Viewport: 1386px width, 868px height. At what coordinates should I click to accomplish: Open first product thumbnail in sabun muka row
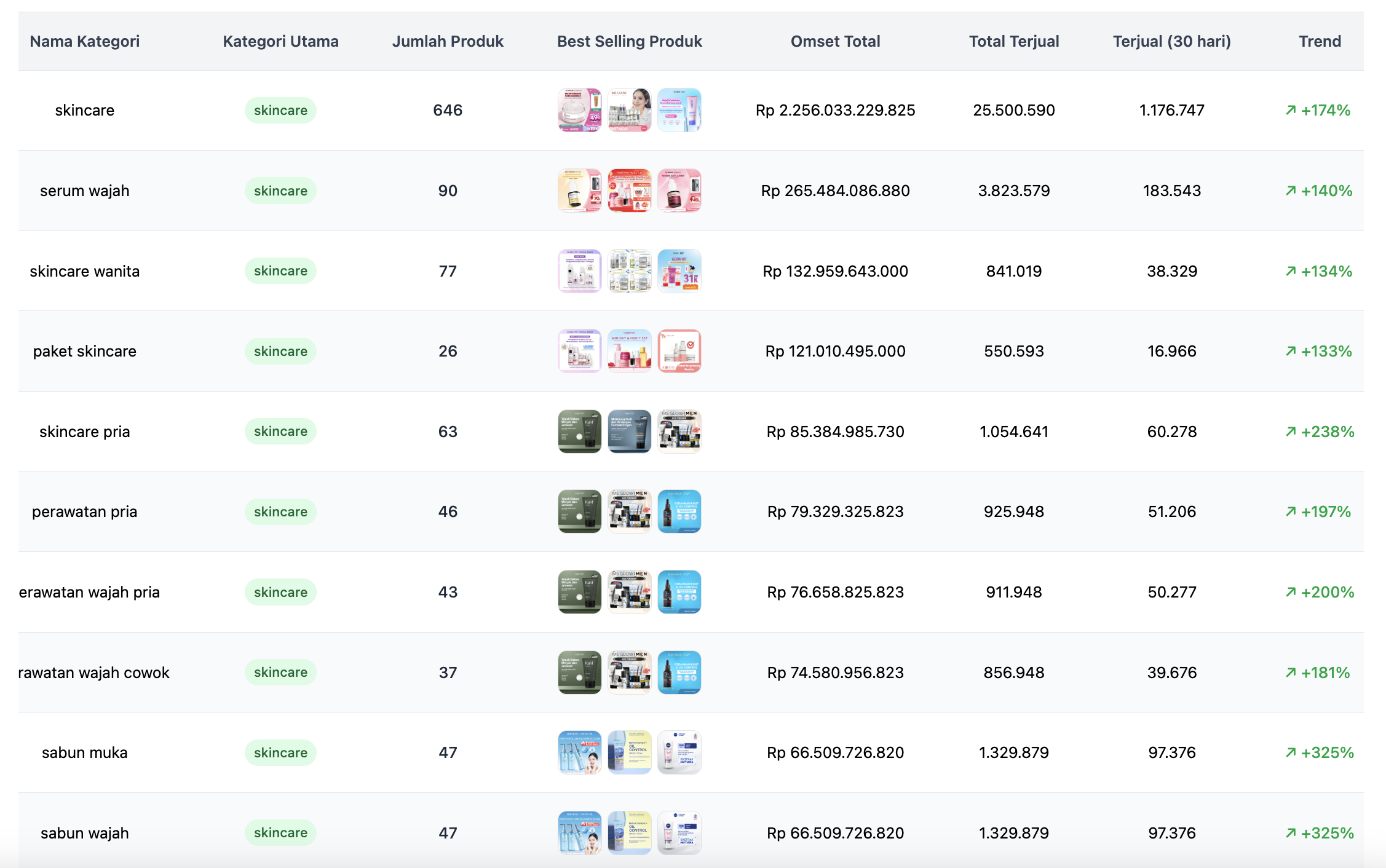pyautogui.click(x=579, y=752)
